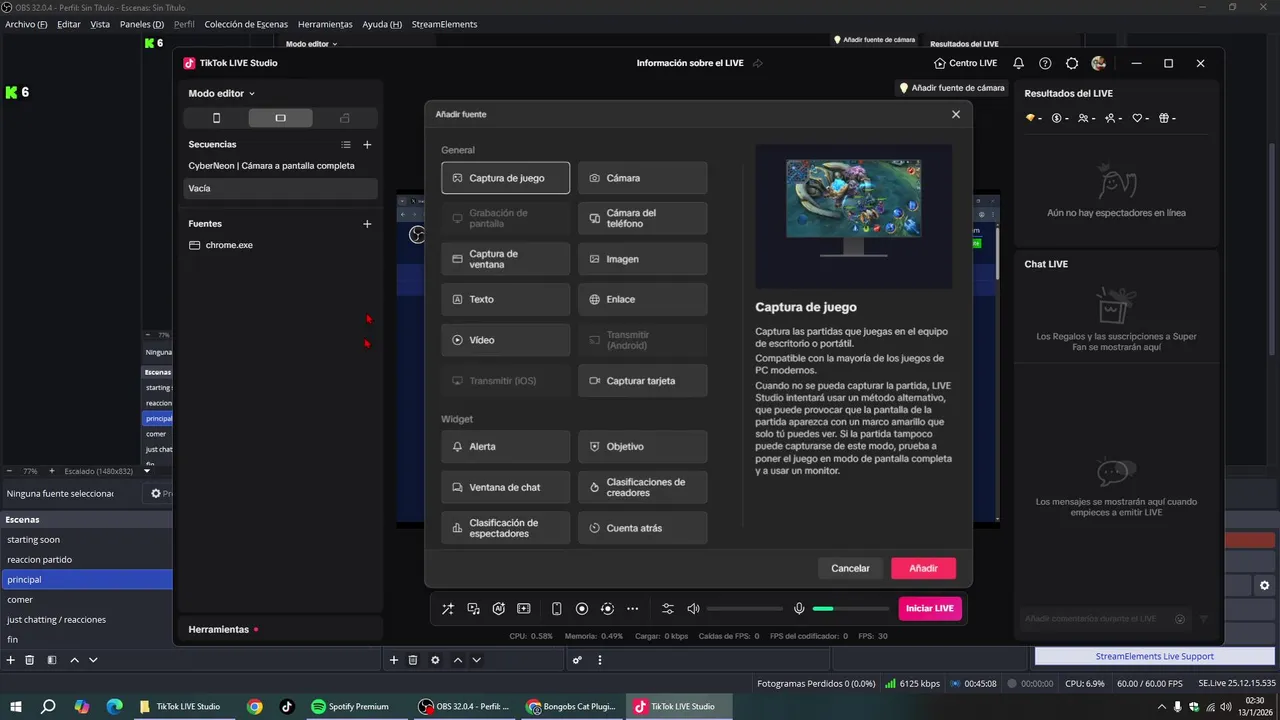Mute the microphone icon
This screenshot has width=1280, height=720.
[x=799, y=608]
